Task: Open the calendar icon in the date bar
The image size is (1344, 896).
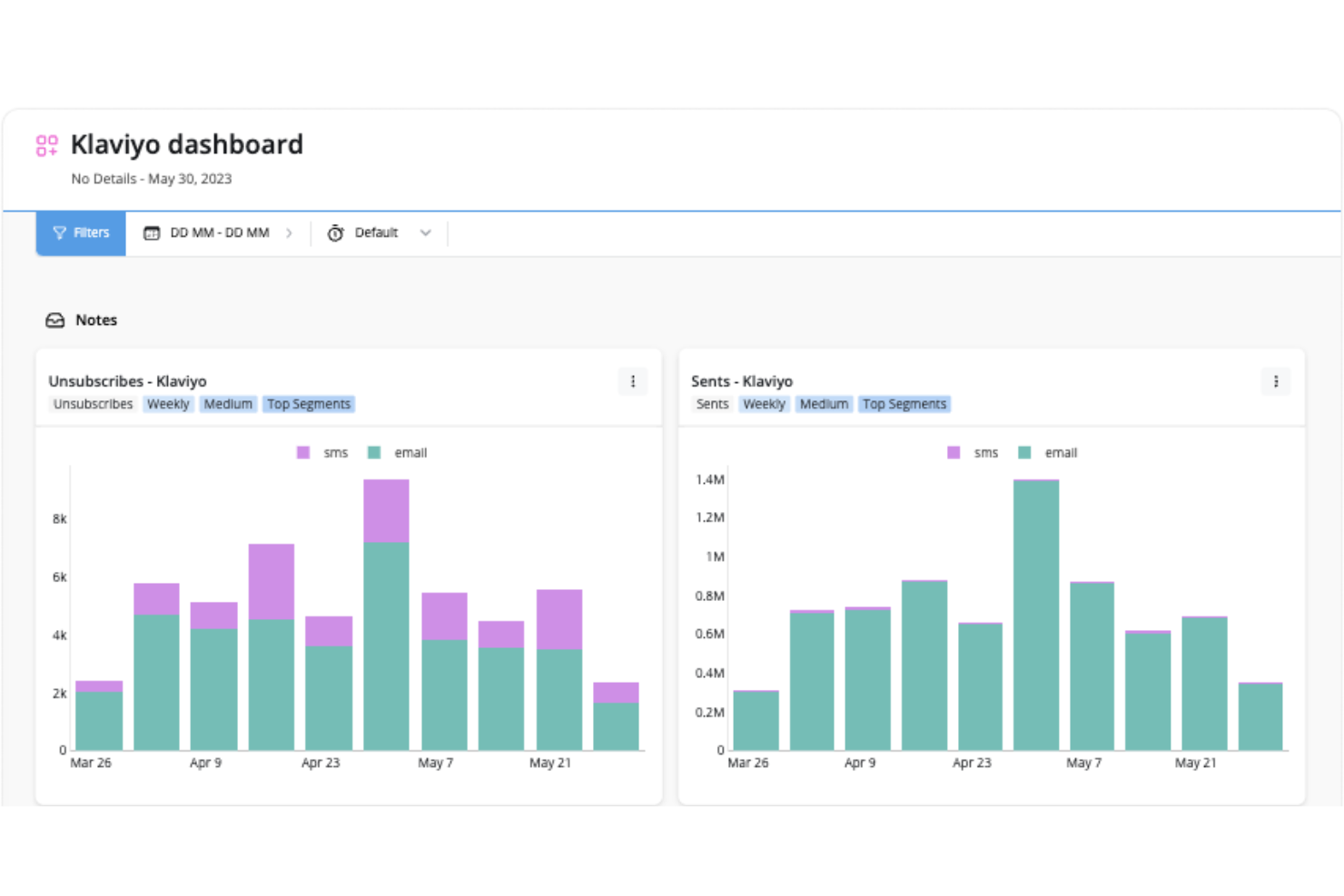Action: pyautogui.click(x=153, y=232)
